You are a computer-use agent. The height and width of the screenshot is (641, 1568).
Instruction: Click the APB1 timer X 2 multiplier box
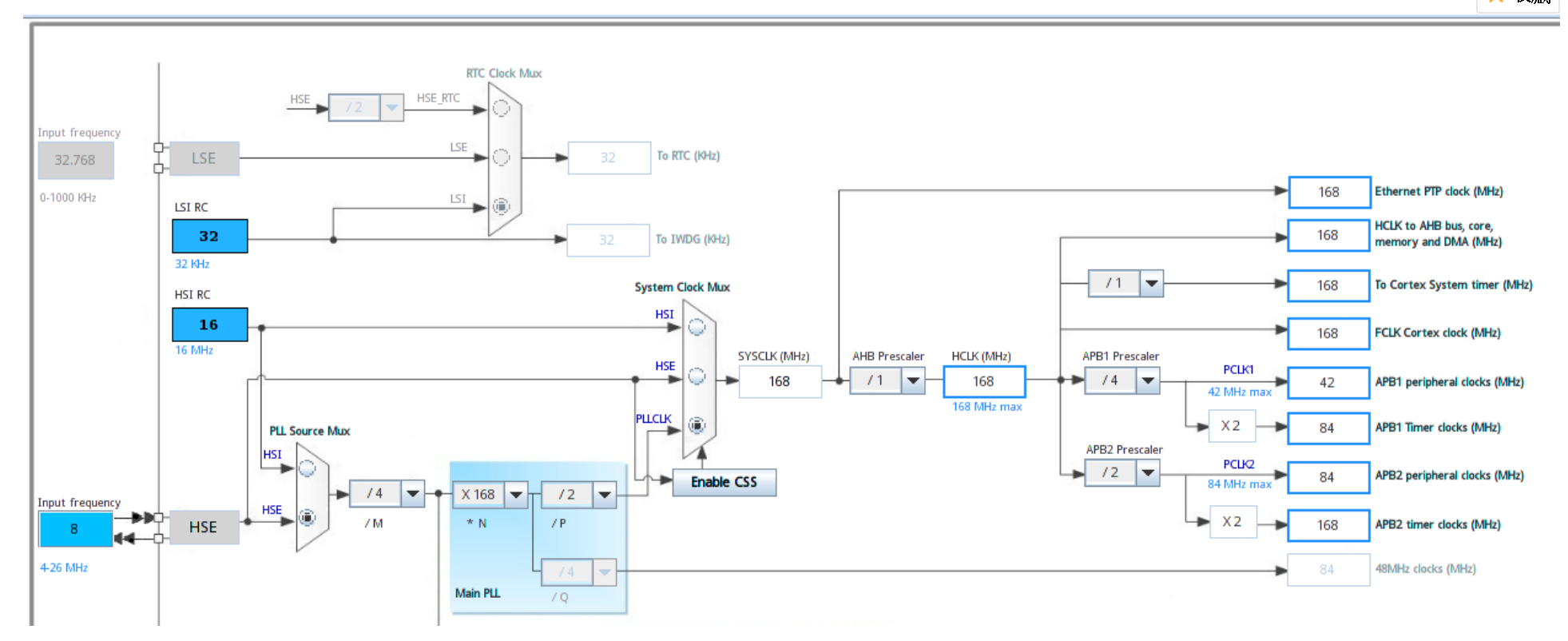click(1232, 426)
